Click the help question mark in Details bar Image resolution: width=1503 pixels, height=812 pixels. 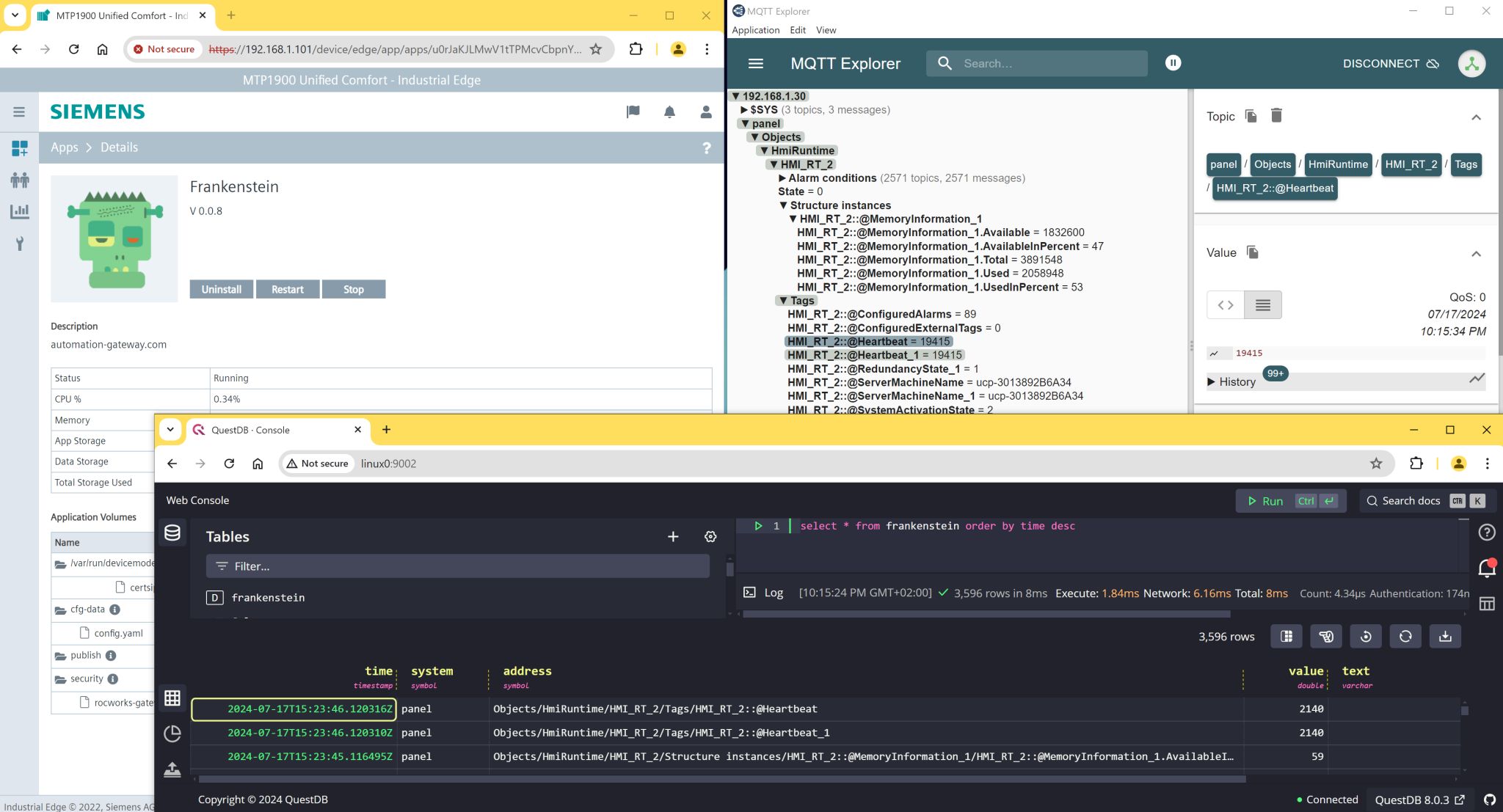point(707,148)
